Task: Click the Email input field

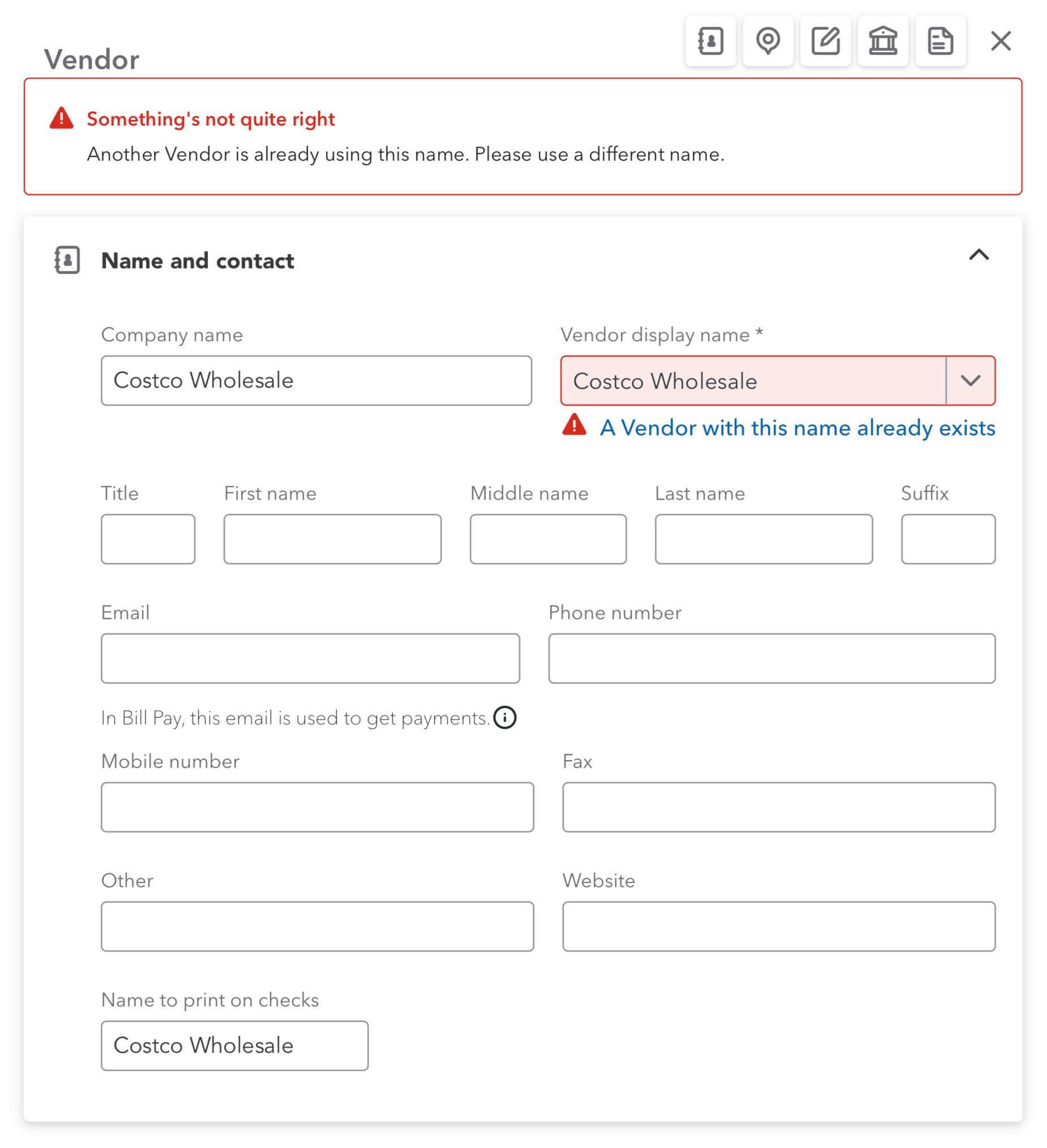Action: tap(310, 658)
